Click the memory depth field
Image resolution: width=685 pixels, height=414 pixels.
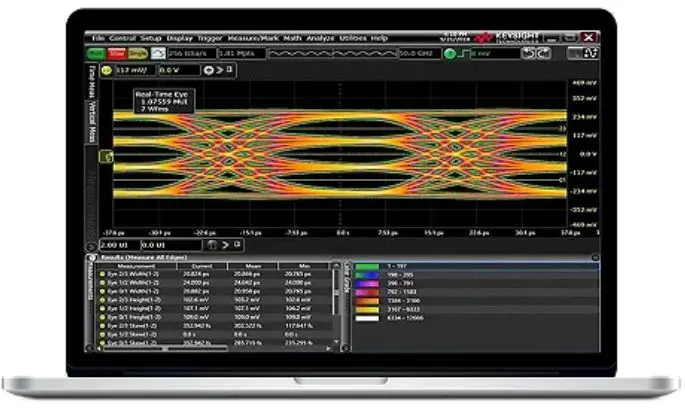[x=242, y=54]
